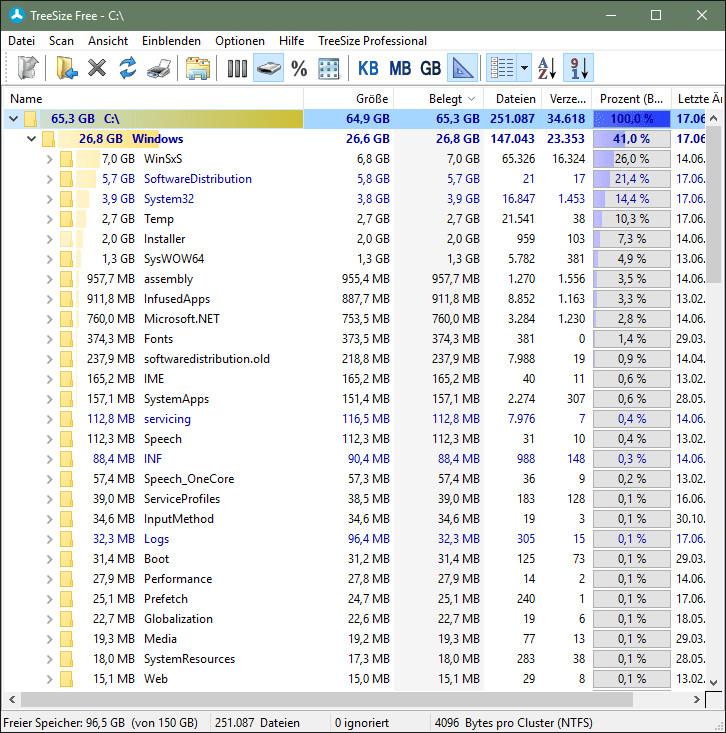
Task: Open the Optionen menu
Action: 240,41
